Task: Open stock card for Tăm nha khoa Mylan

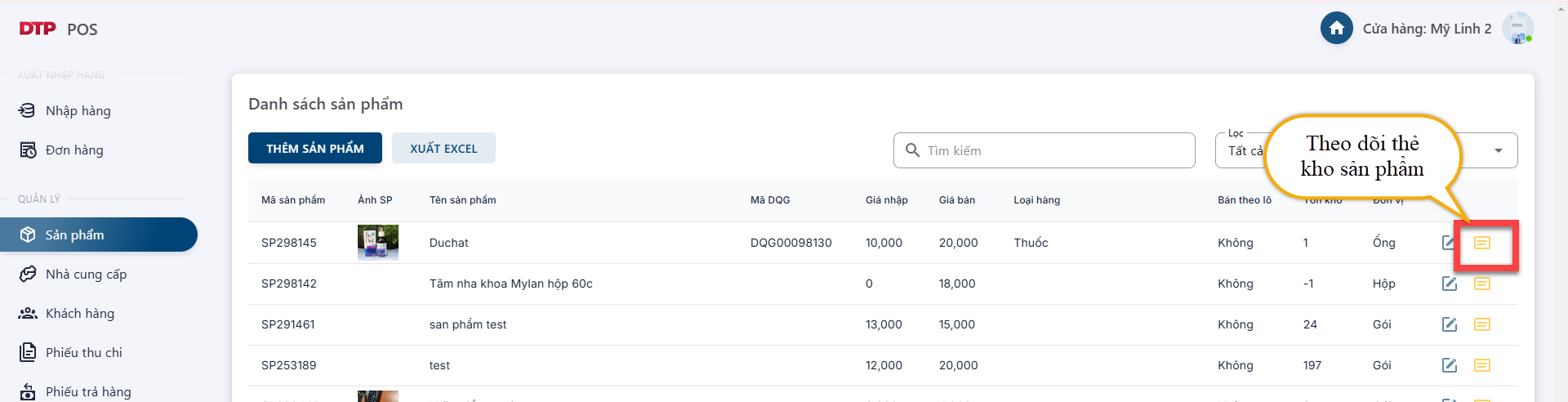Action: [1481, 284]
